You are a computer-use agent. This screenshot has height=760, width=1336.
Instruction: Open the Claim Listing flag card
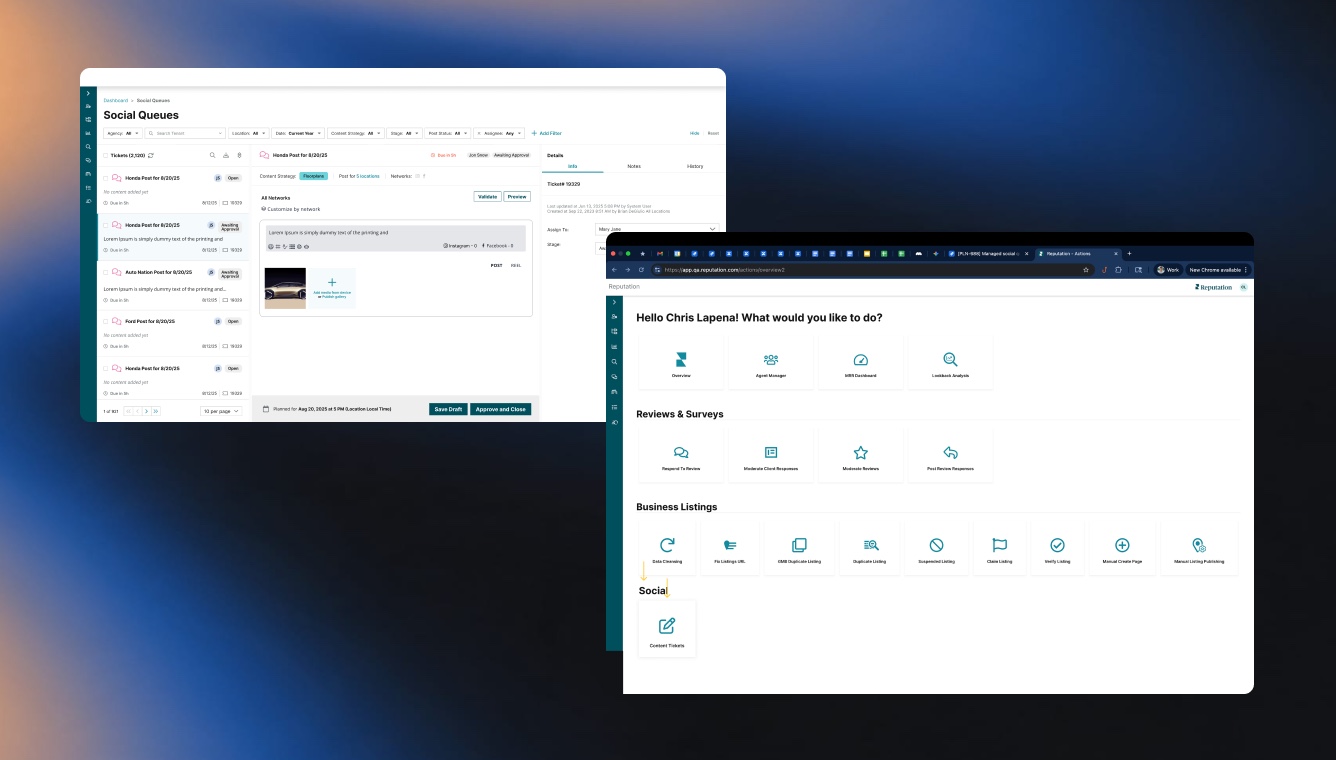pyautogui.click(x=999, y=548)
